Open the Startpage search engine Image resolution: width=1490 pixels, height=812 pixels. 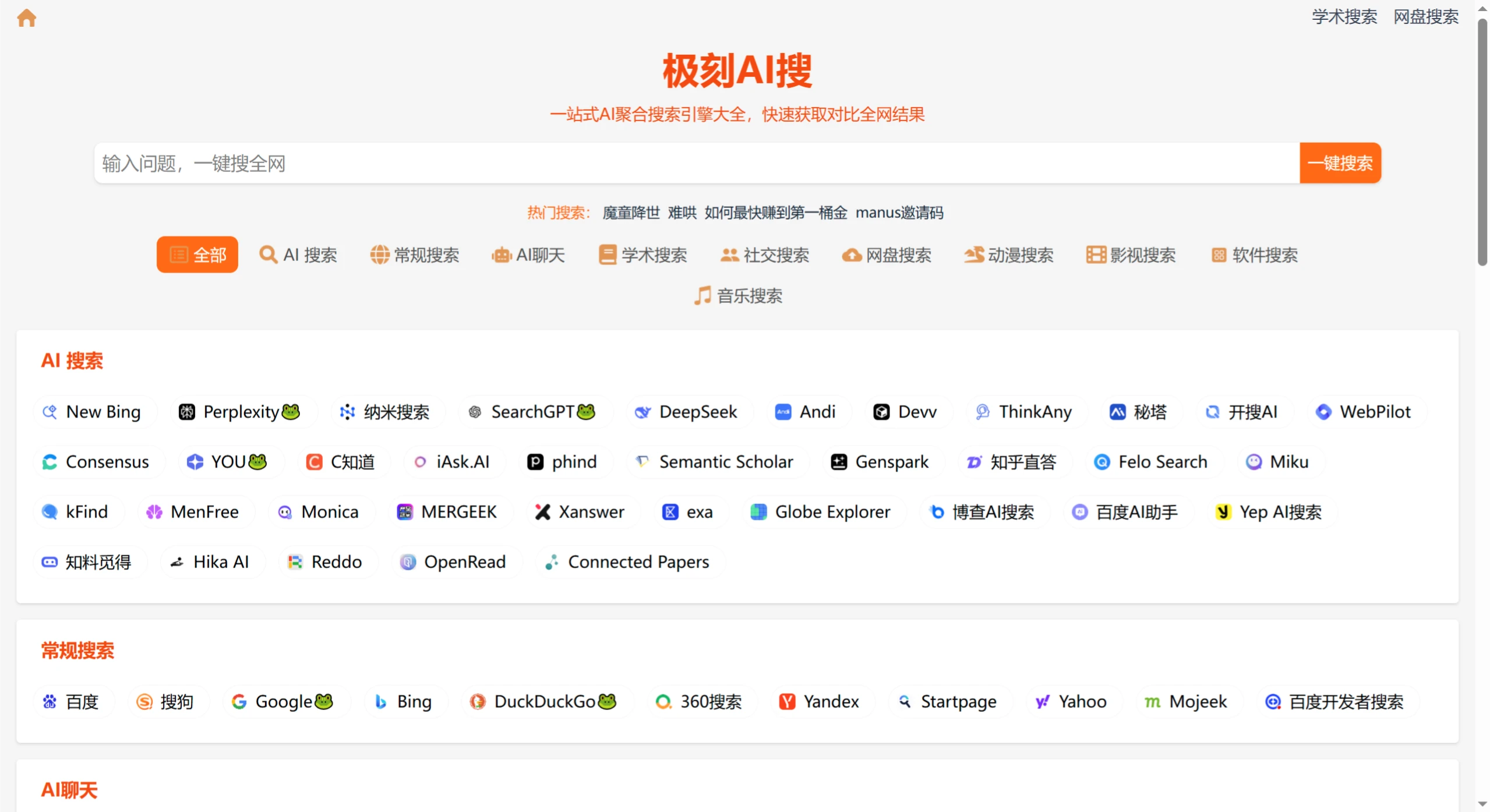click(x=947, y=701)
